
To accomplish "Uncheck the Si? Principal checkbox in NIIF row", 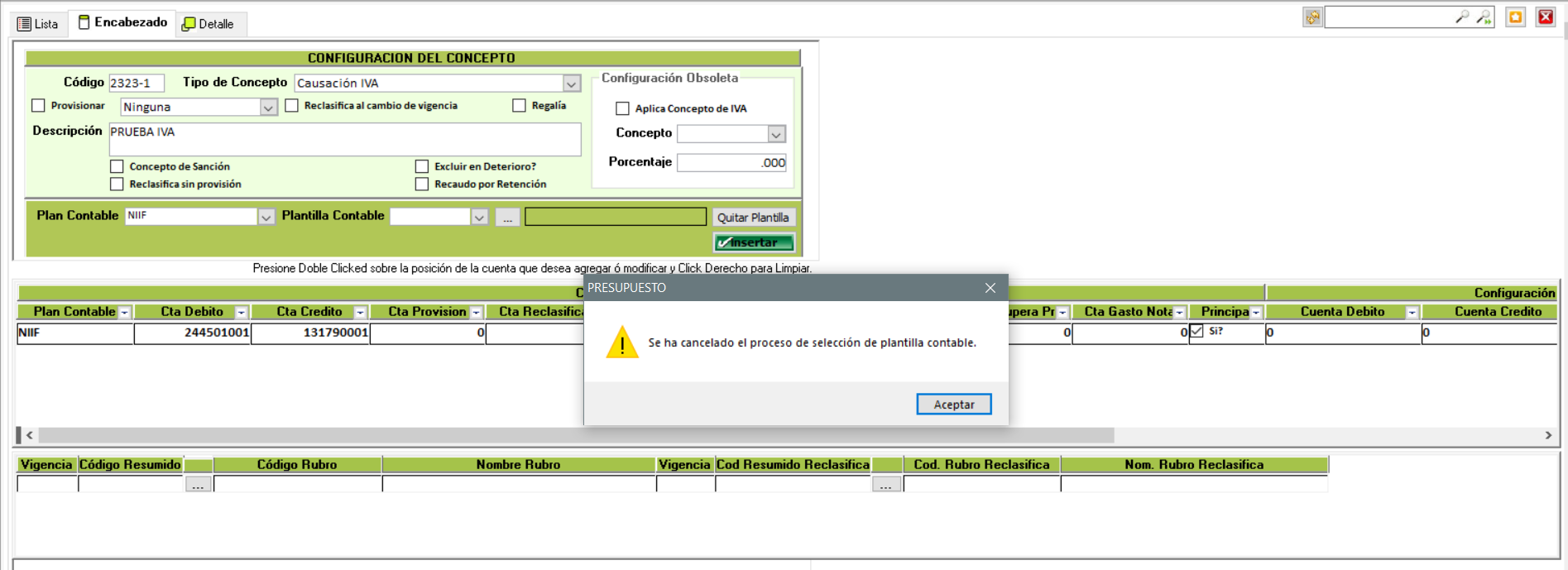I will pyautogui.click(x=1196, y=331).
